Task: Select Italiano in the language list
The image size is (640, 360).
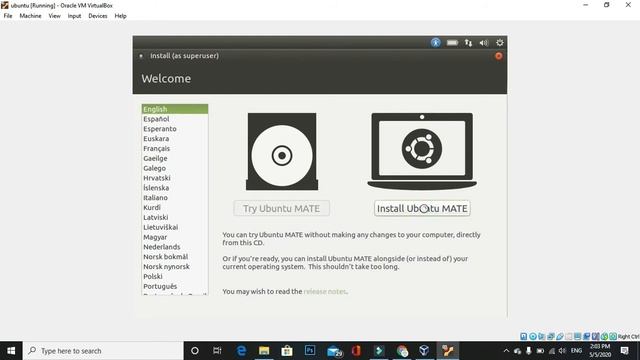Action: point(175,198)
